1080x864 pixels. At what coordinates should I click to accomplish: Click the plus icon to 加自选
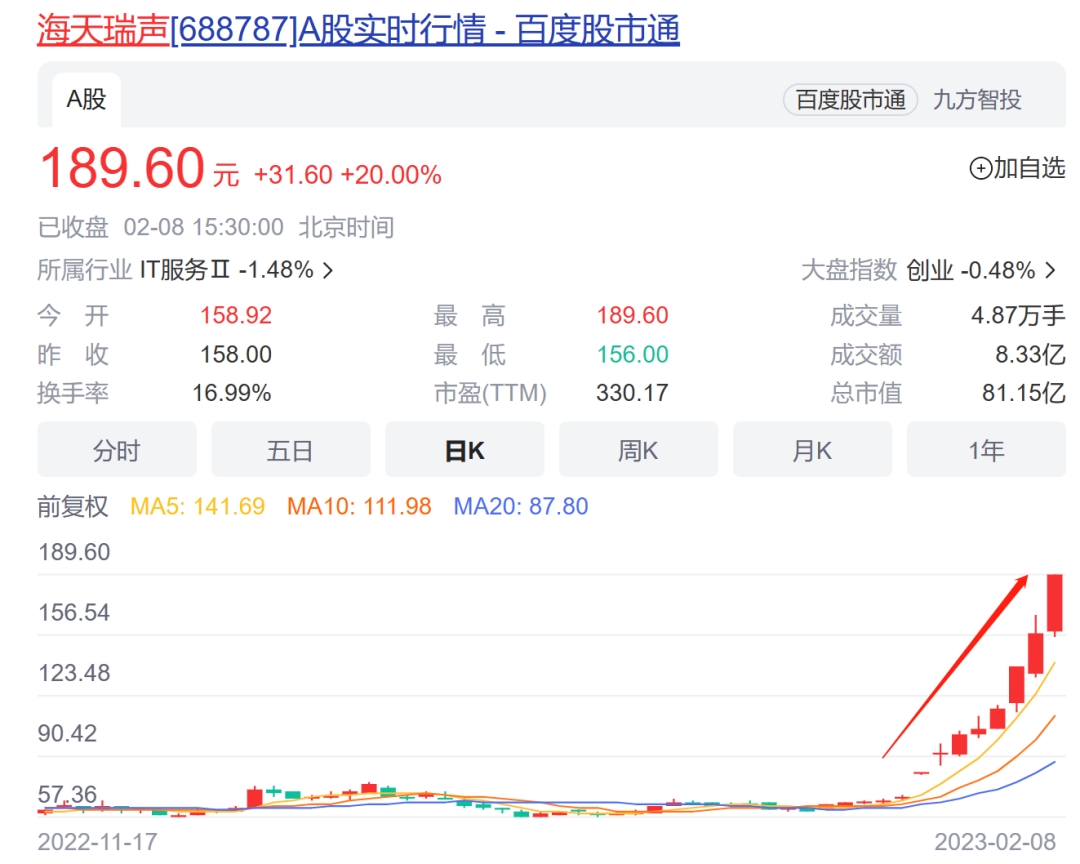point(980,168)
